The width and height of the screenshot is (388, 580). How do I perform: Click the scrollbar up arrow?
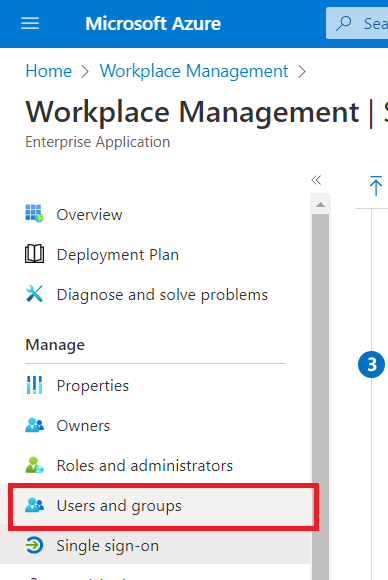[321, 205]
